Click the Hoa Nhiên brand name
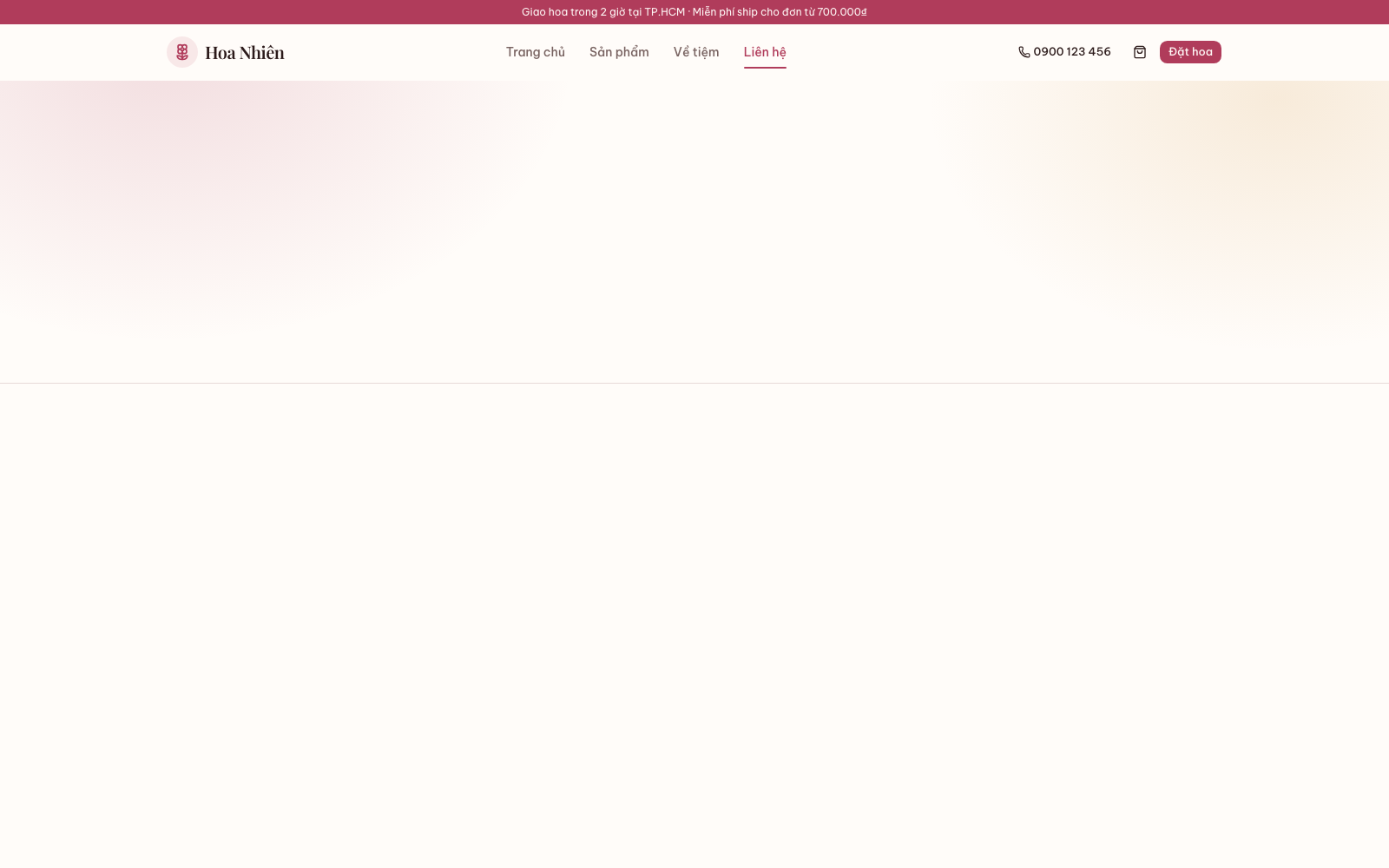Viewport: 1389px width, 868px height. 245,53
